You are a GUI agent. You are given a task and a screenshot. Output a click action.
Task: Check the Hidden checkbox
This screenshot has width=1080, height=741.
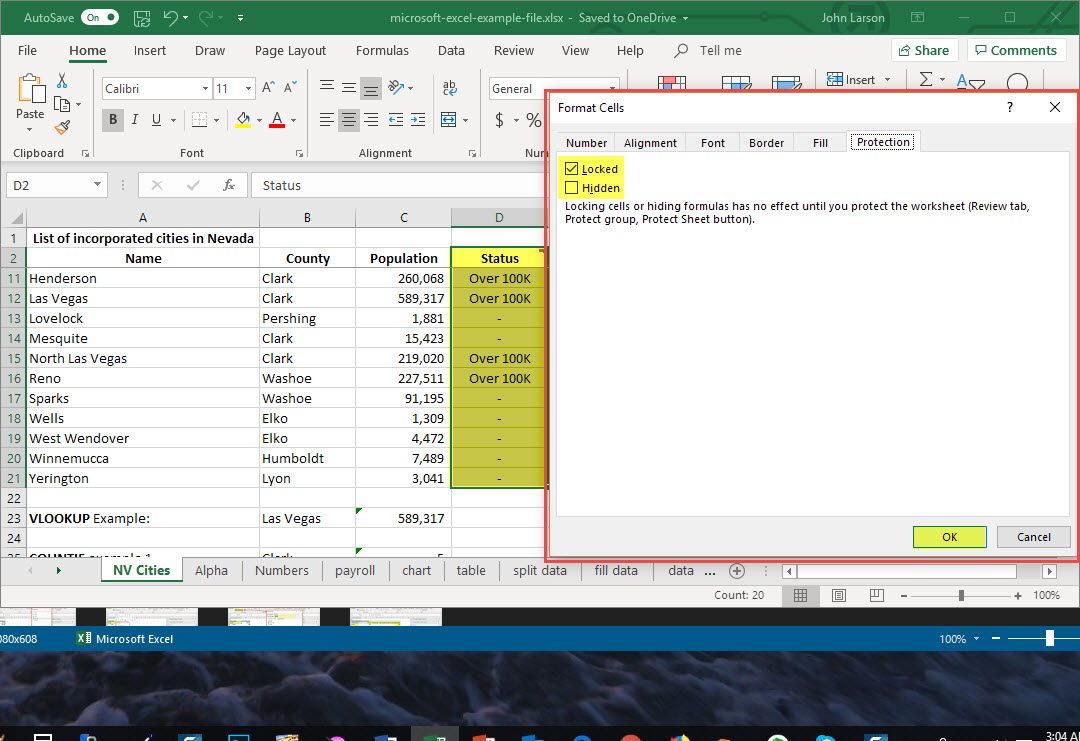572,187
